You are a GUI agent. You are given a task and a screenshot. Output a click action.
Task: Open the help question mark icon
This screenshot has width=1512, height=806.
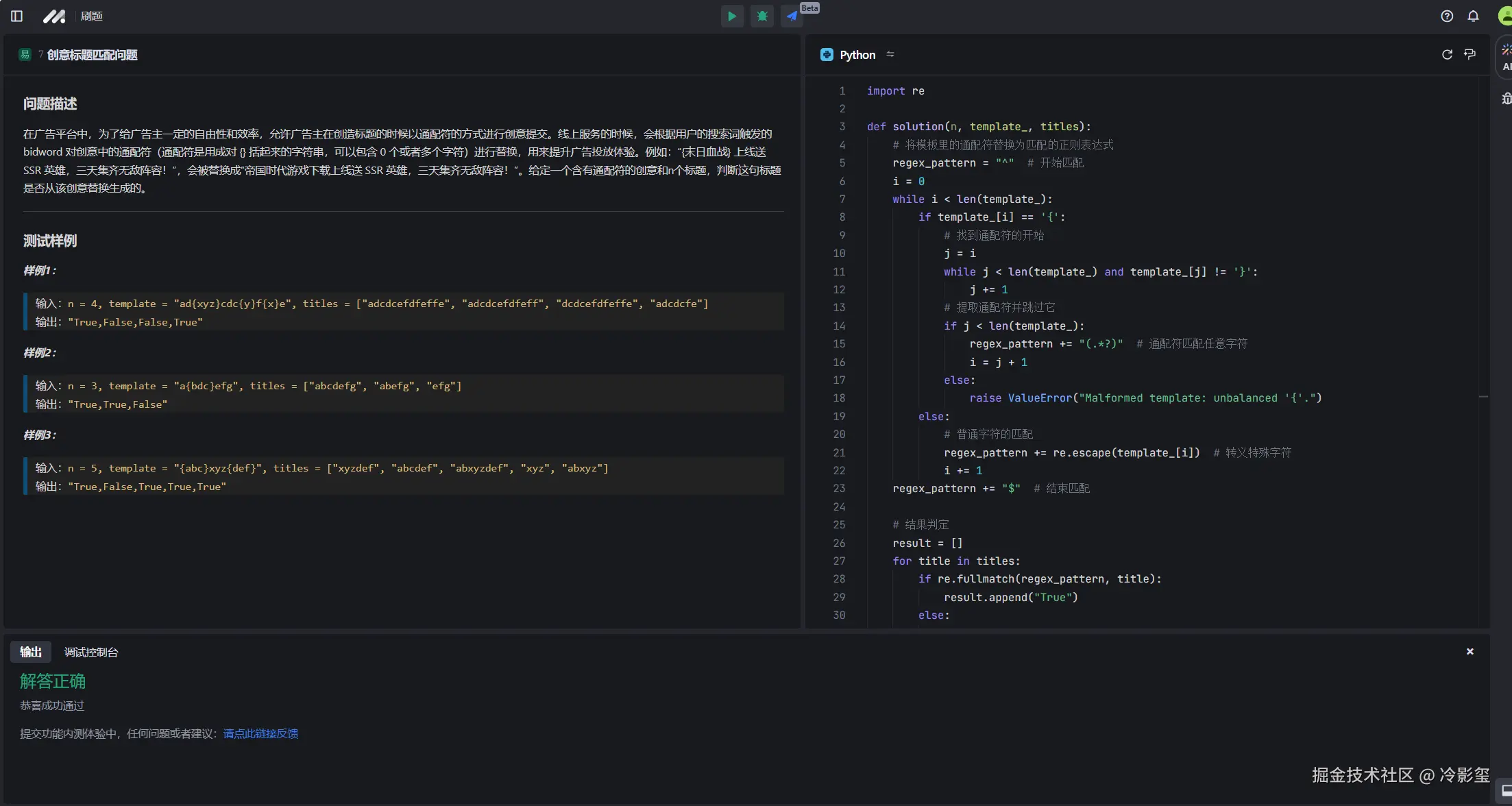1446,16
